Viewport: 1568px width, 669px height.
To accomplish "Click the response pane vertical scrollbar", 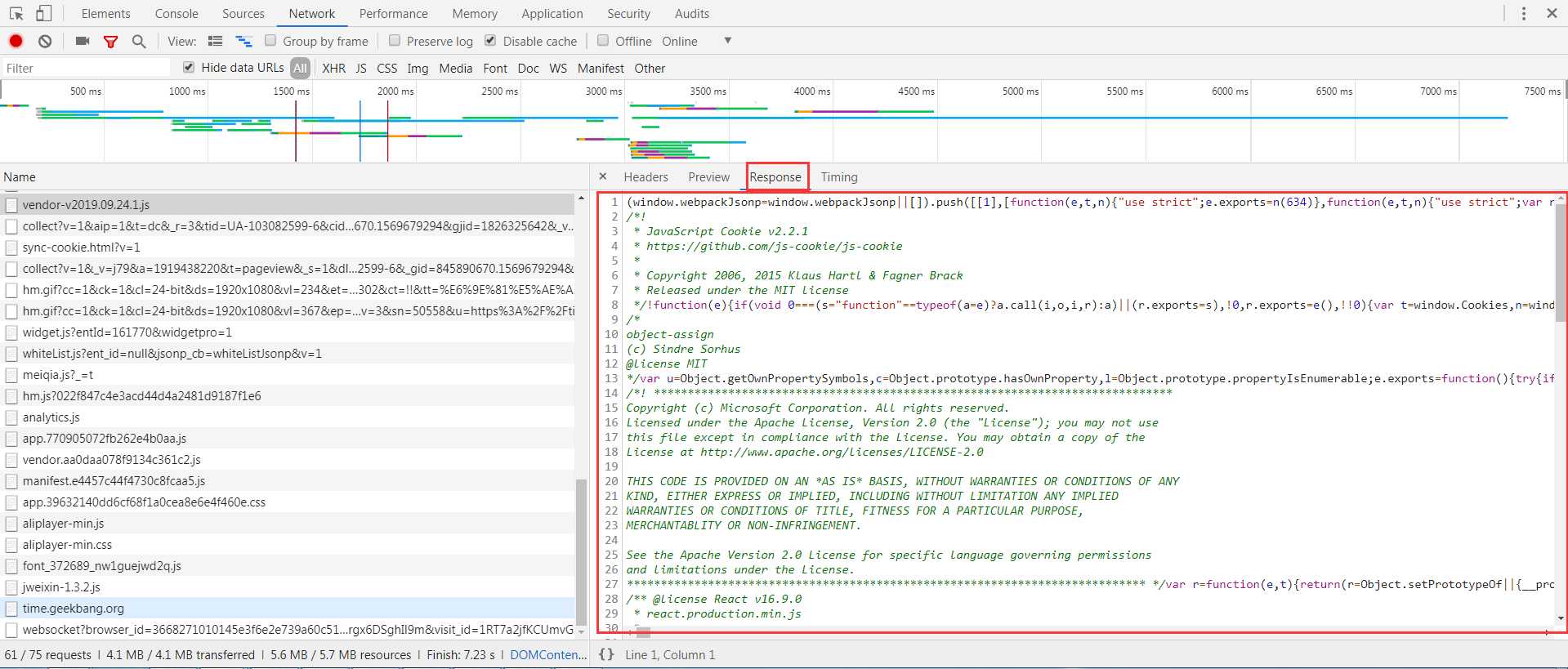I will coord(1561,261).
